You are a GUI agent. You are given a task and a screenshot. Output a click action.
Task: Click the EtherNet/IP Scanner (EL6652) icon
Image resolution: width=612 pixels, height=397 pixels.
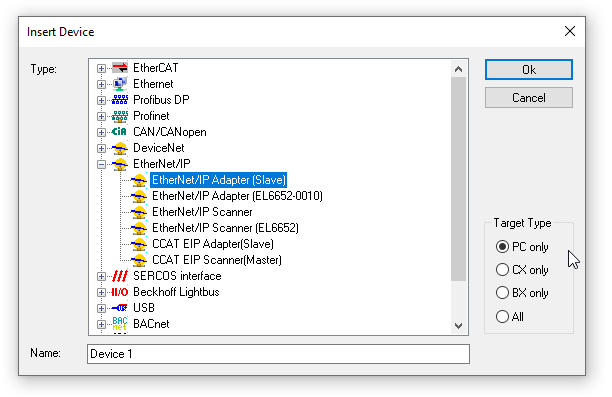pyautogui.click(x=139, y=228)
